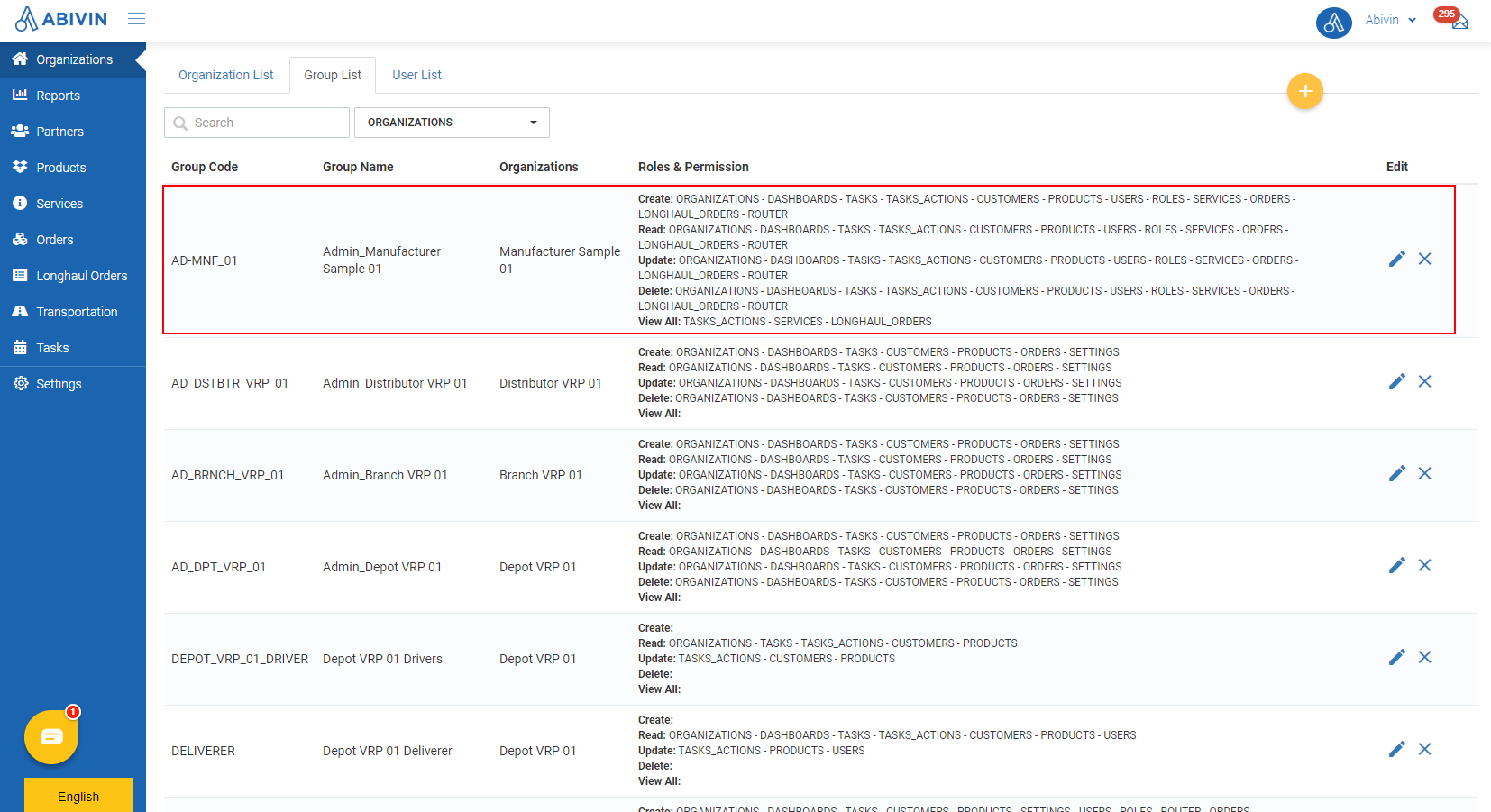Open Partners from the sidebar
The width and height of the screenshot is (1491, 812).
point(73,132)
